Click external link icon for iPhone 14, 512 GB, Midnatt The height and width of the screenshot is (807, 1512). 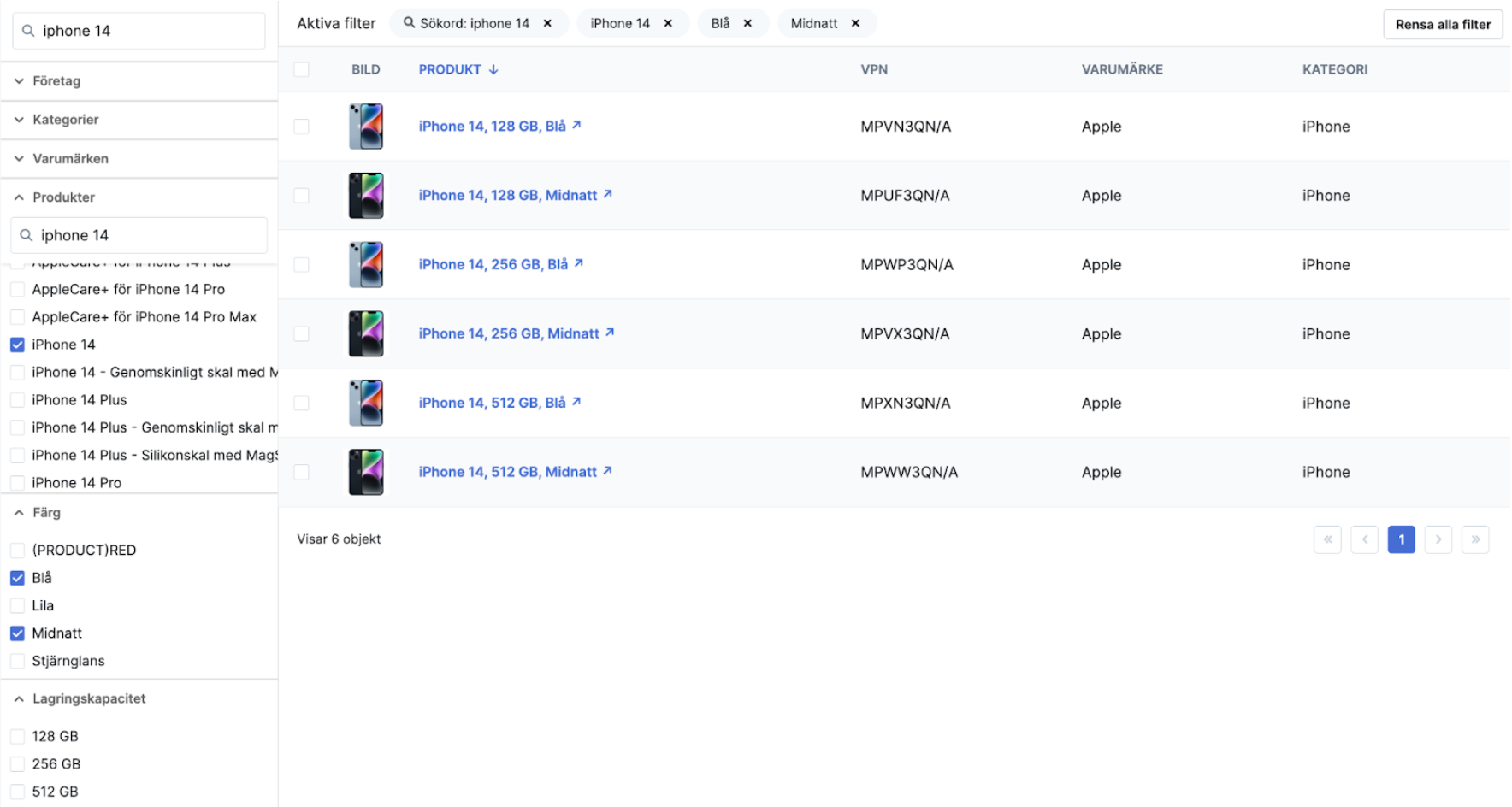click(x=607, y=471)
